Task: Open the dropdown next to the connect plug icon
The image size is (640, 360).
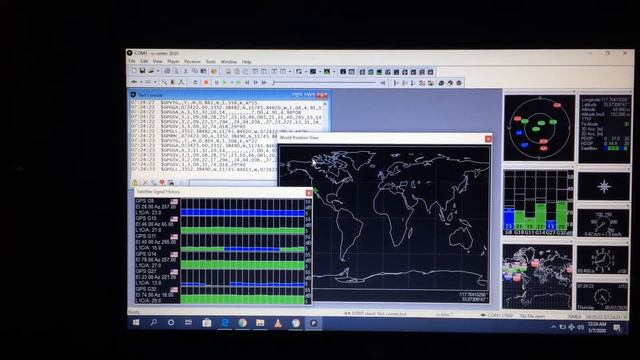Action: click(141, 82)
